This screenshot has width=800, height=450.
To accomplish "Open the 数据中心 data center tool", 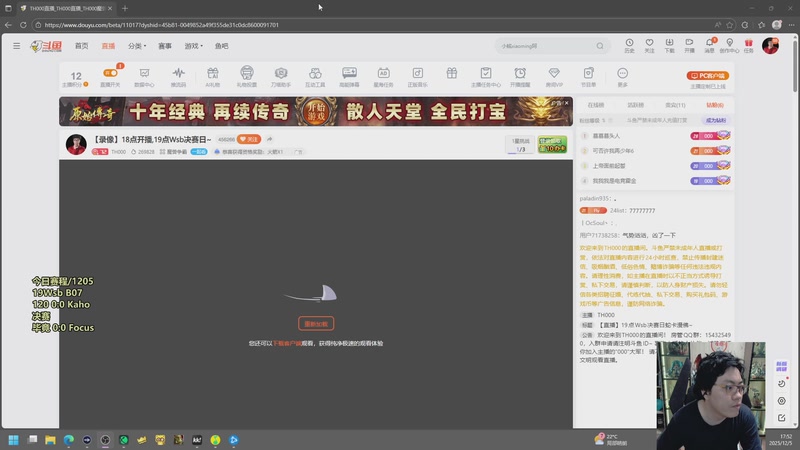I will pyautogui.click(x=144, y=78).
